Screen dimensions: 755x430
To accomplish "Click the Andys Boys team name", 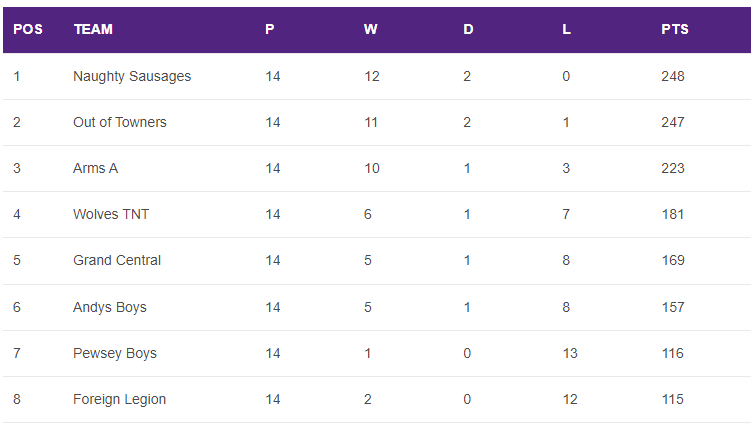I will [110, 307].
